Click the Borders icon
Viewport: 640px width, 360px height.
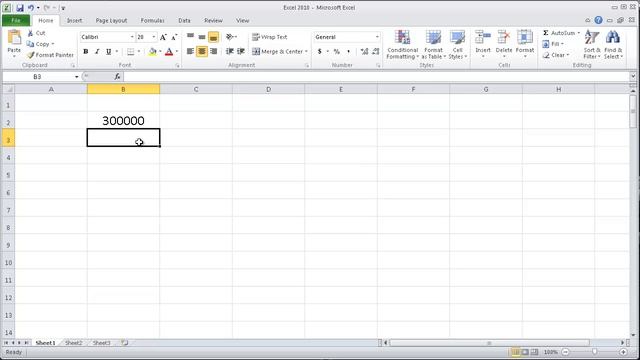(131, 51)
